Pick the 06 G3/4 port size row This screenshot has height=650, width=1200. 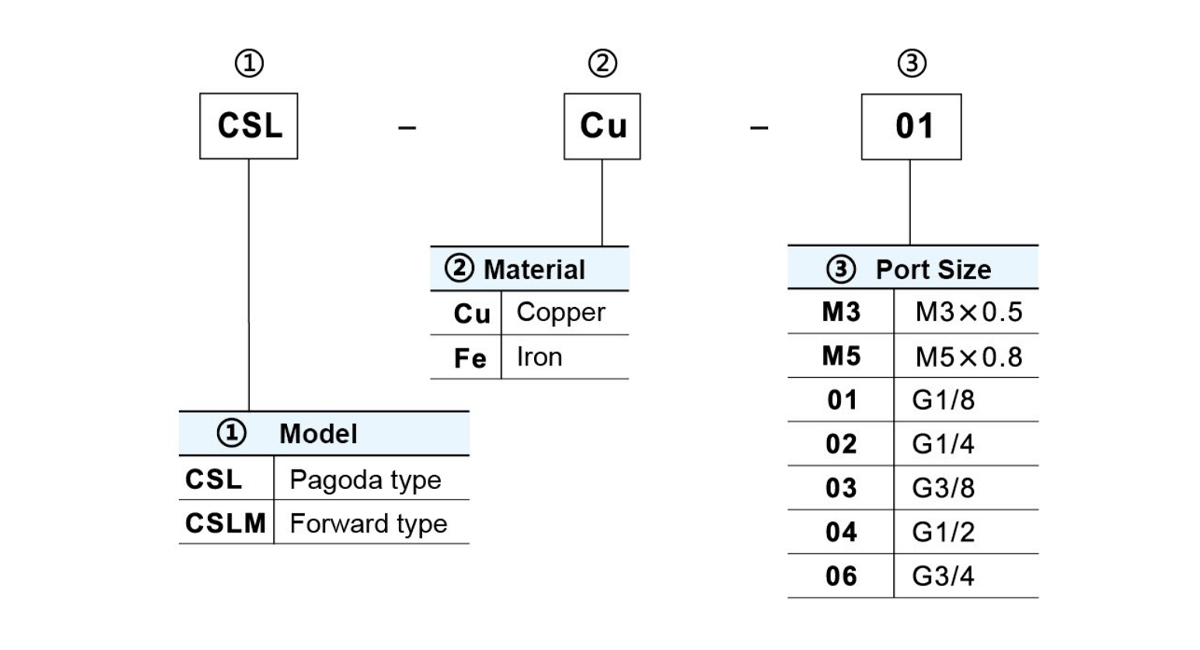click(x=913, y=576)
